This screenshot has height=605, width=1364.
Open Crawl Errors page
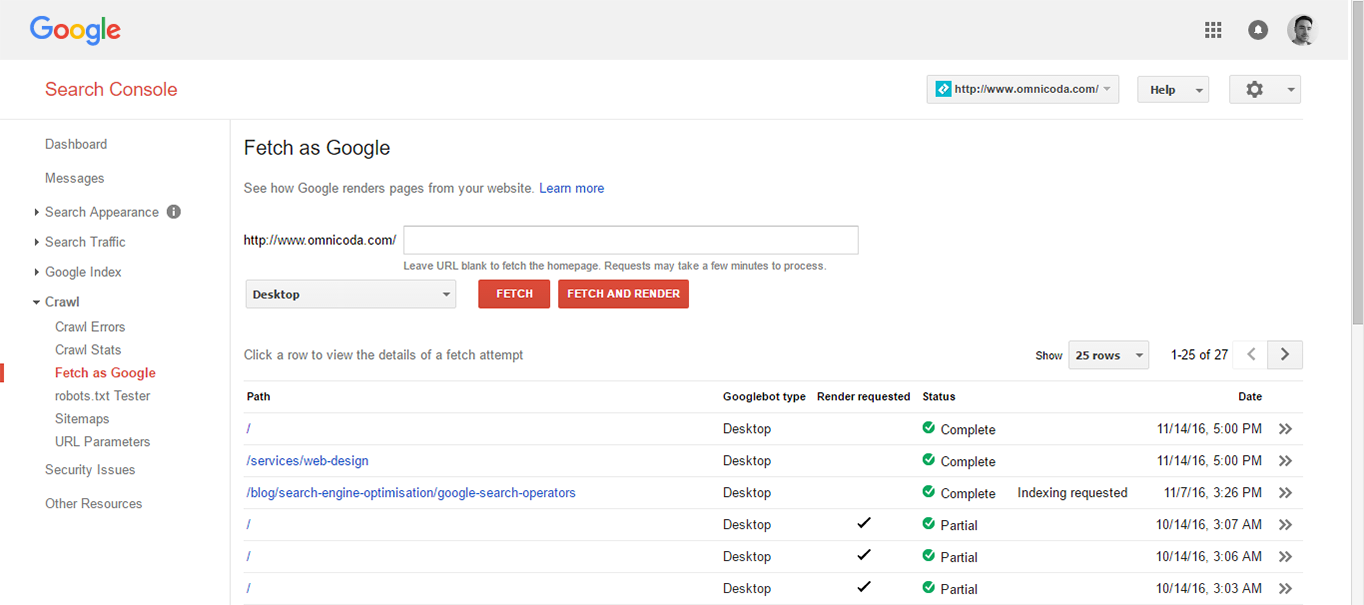point(90,327)
